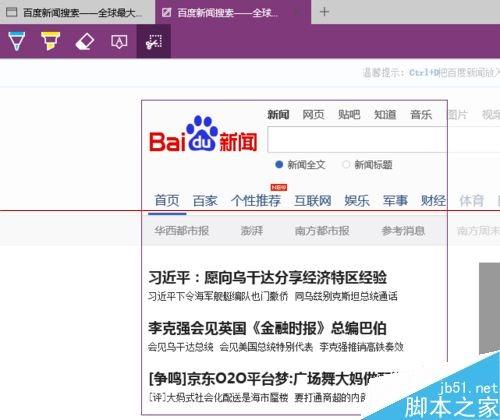Open the 百家 news tab
Screen dimensions: 500x420
tap(205, 201)
